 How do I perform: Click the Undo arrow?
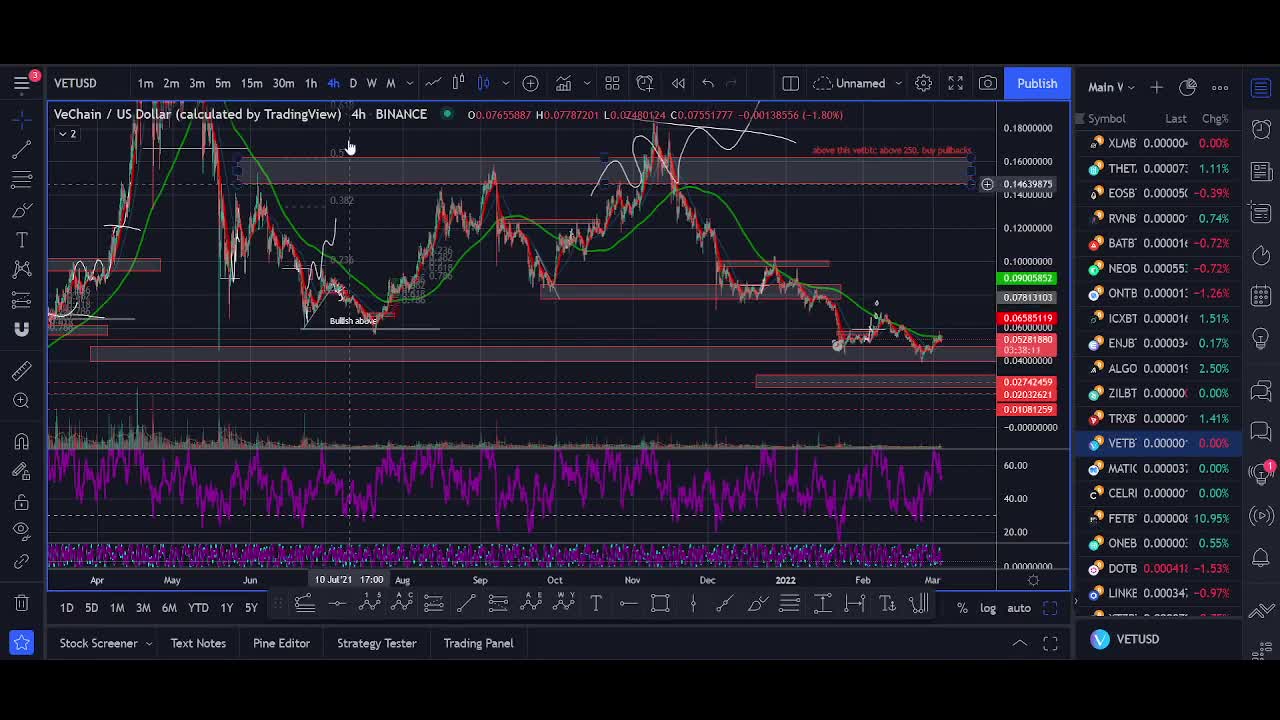[708, 83]
